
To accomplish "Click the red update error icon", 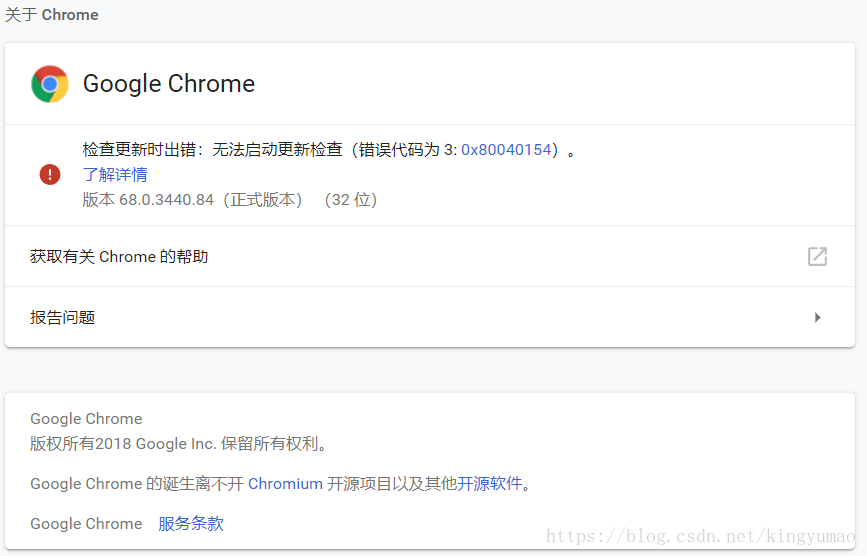I will click(x=50, y=175).
